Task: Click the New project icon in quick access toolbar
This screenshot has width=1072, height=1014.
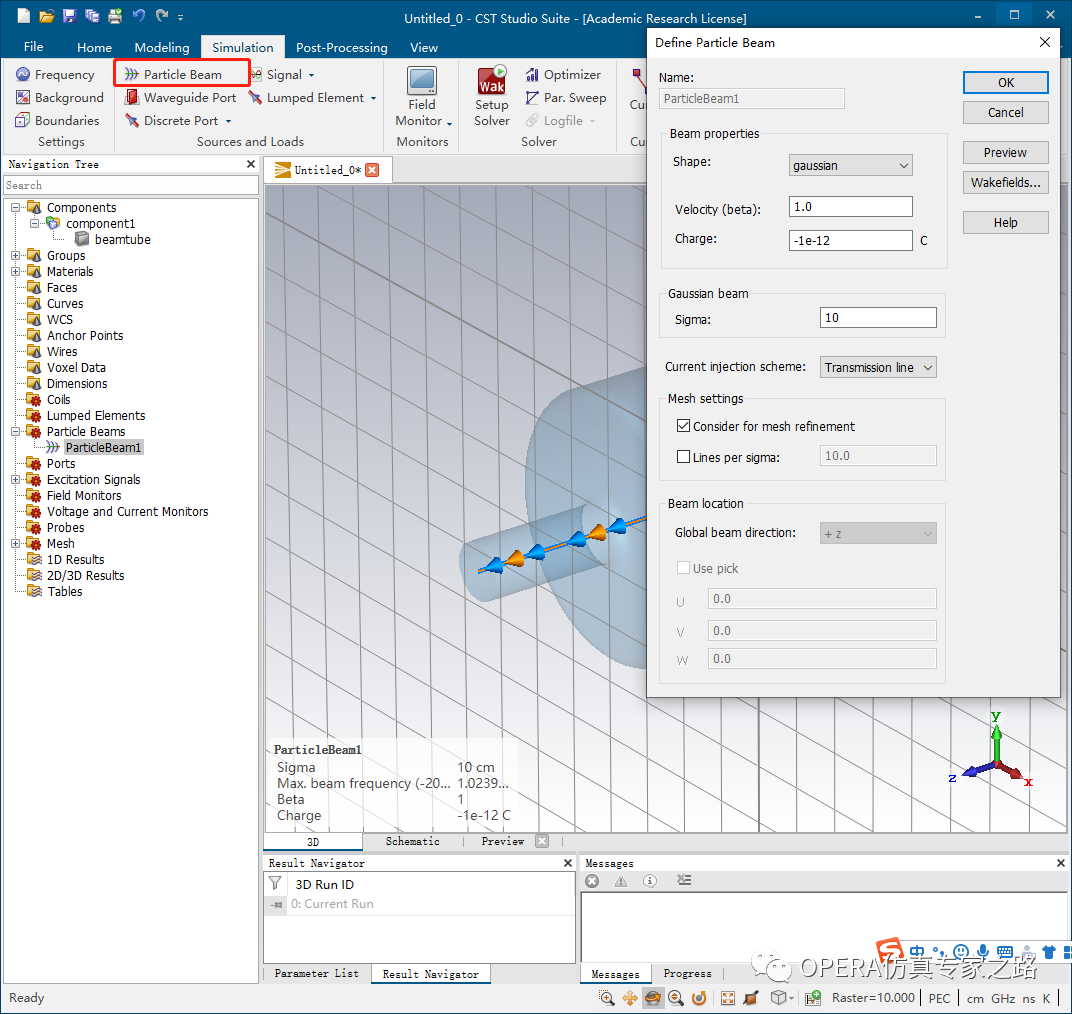Action: tap(24, 16)
